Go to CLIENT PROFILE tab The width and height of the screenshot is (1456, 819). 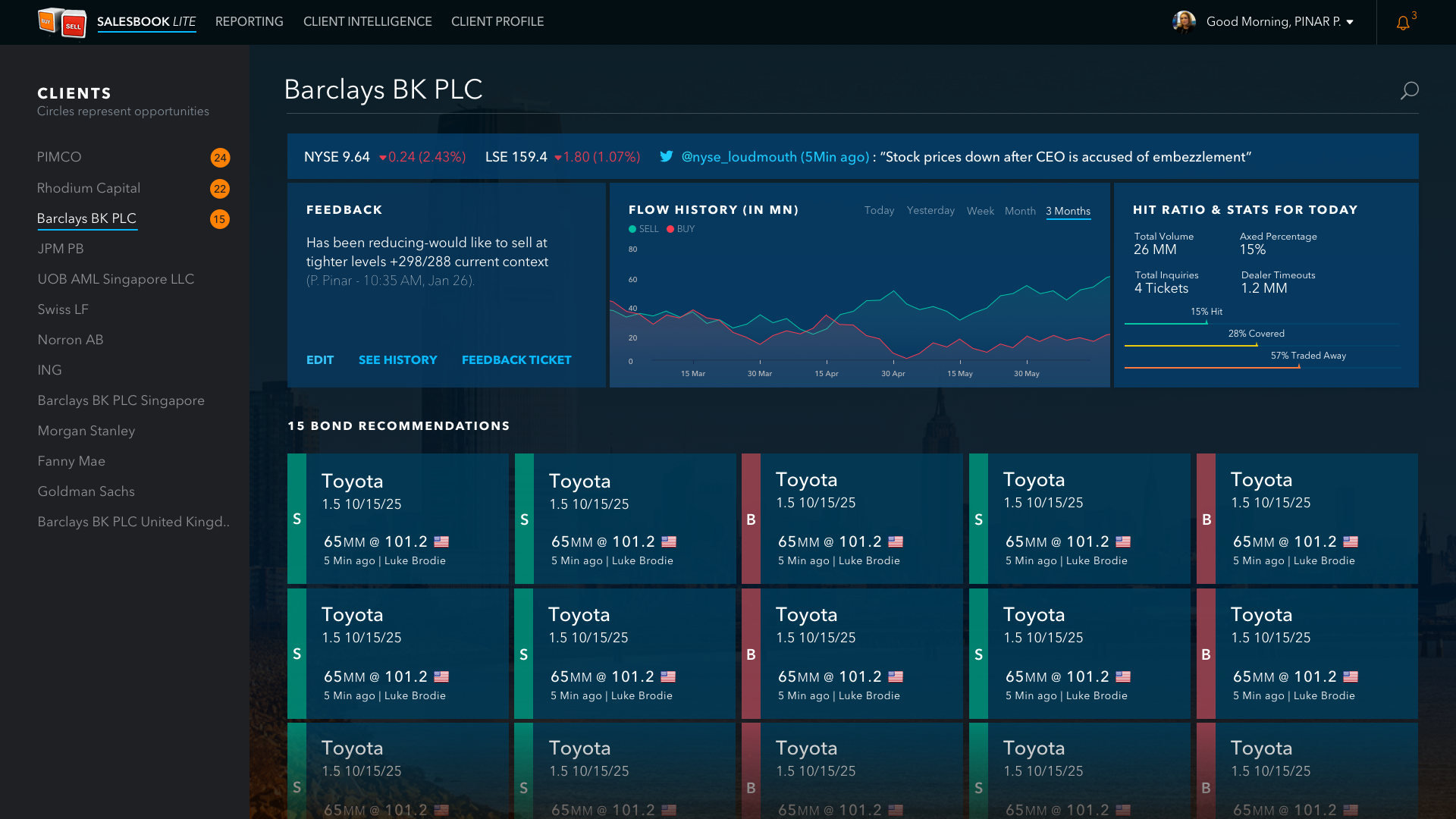coord(497,22)
